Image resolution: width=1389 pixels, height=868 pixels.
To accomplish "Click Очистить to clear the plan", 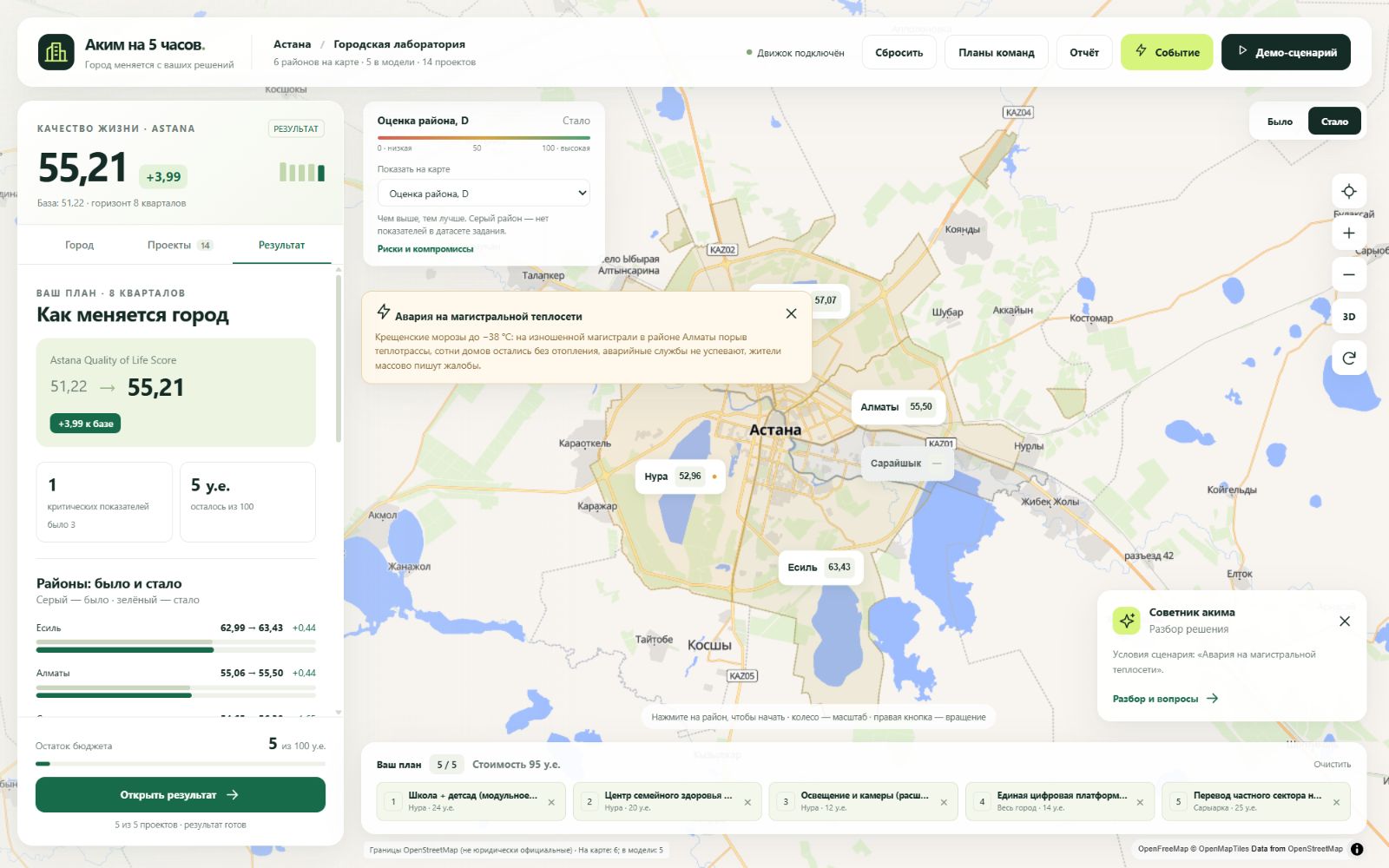I will (1332, 765).
